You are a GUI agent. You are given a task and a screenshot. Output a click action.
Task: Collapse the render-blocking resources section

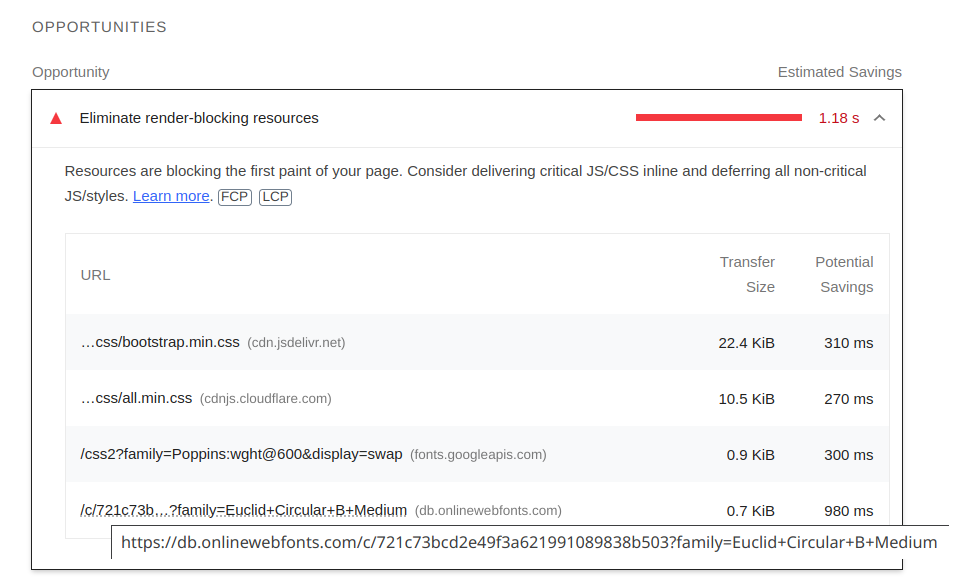[879, 117]
